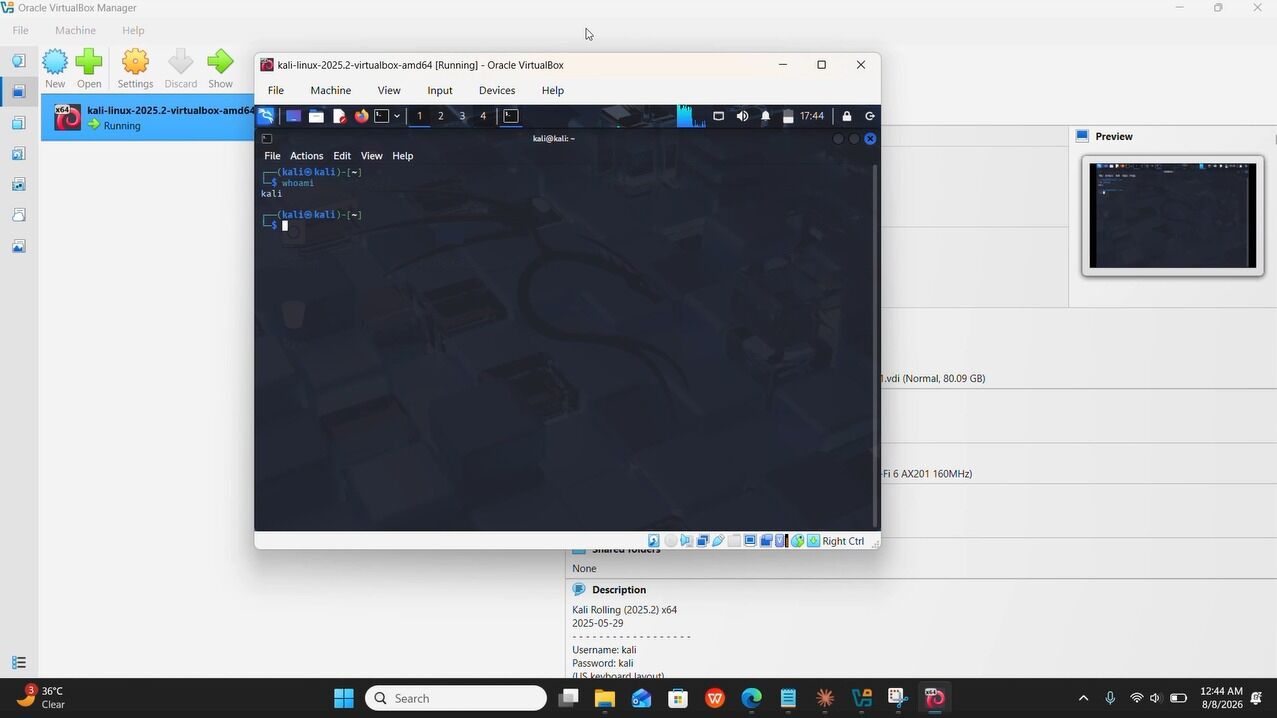Switch to Kali workspace 4

coord(483,116)
